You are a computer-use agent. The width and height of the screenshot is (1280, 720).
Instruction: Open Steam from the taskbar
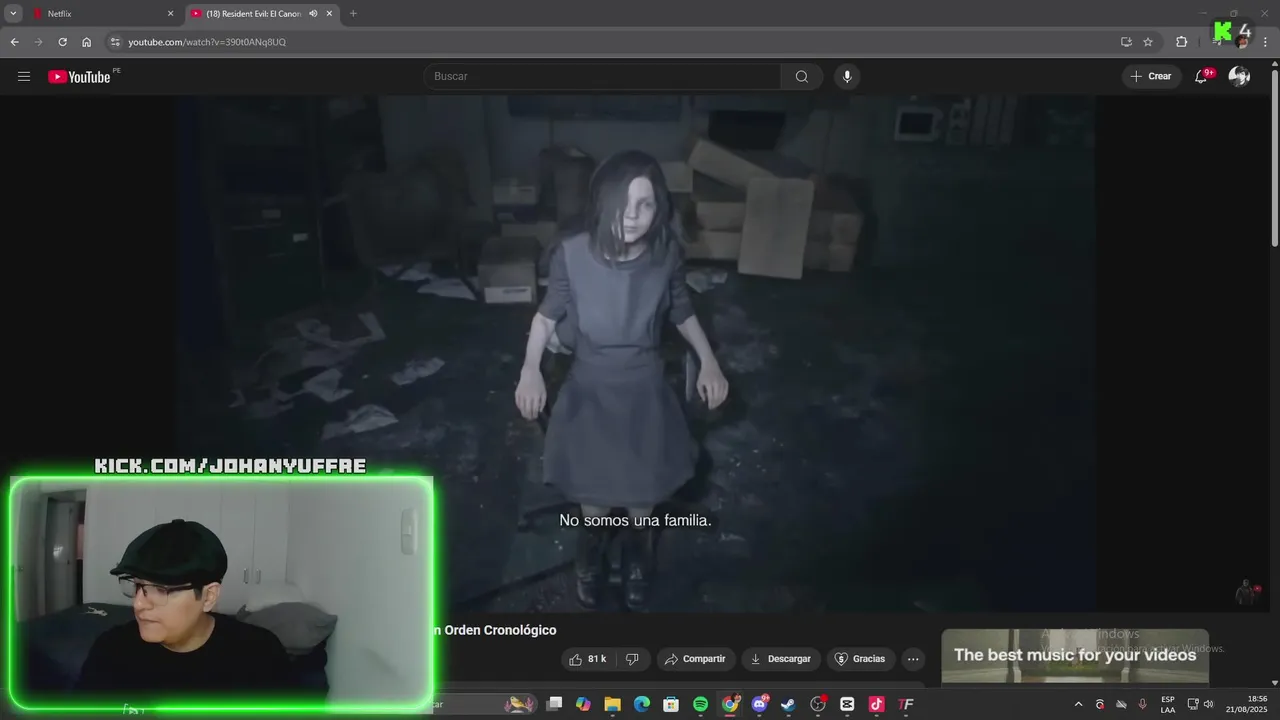pyautogui.click(x=788, y=704)
